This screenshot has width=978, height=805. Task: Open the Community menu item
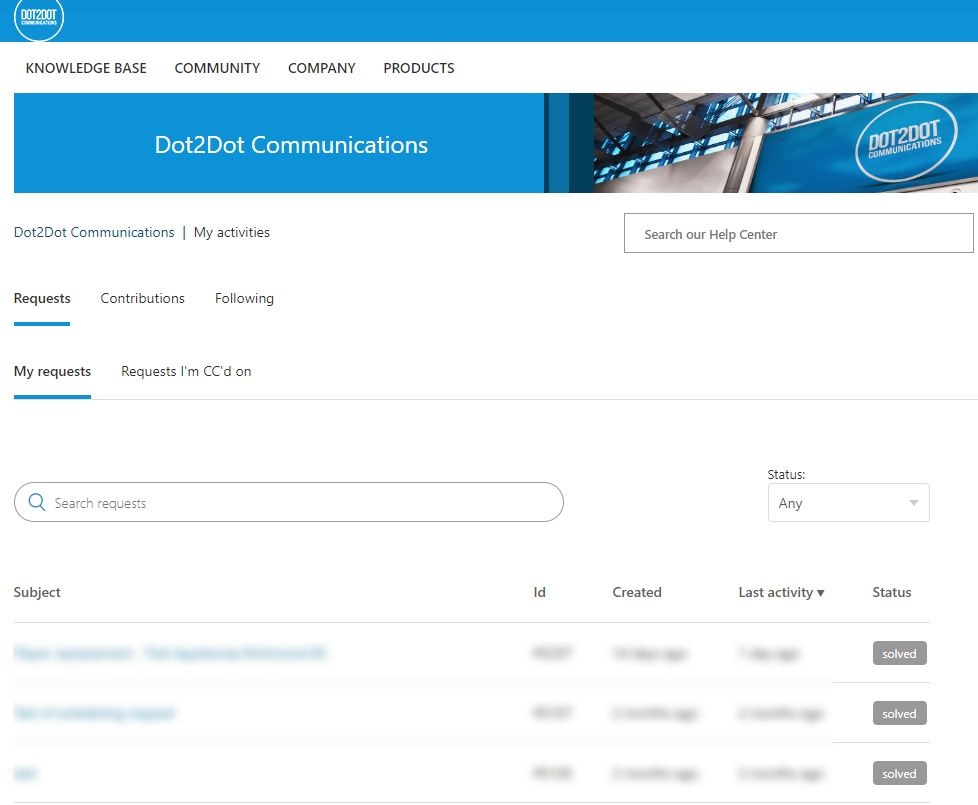217,68
